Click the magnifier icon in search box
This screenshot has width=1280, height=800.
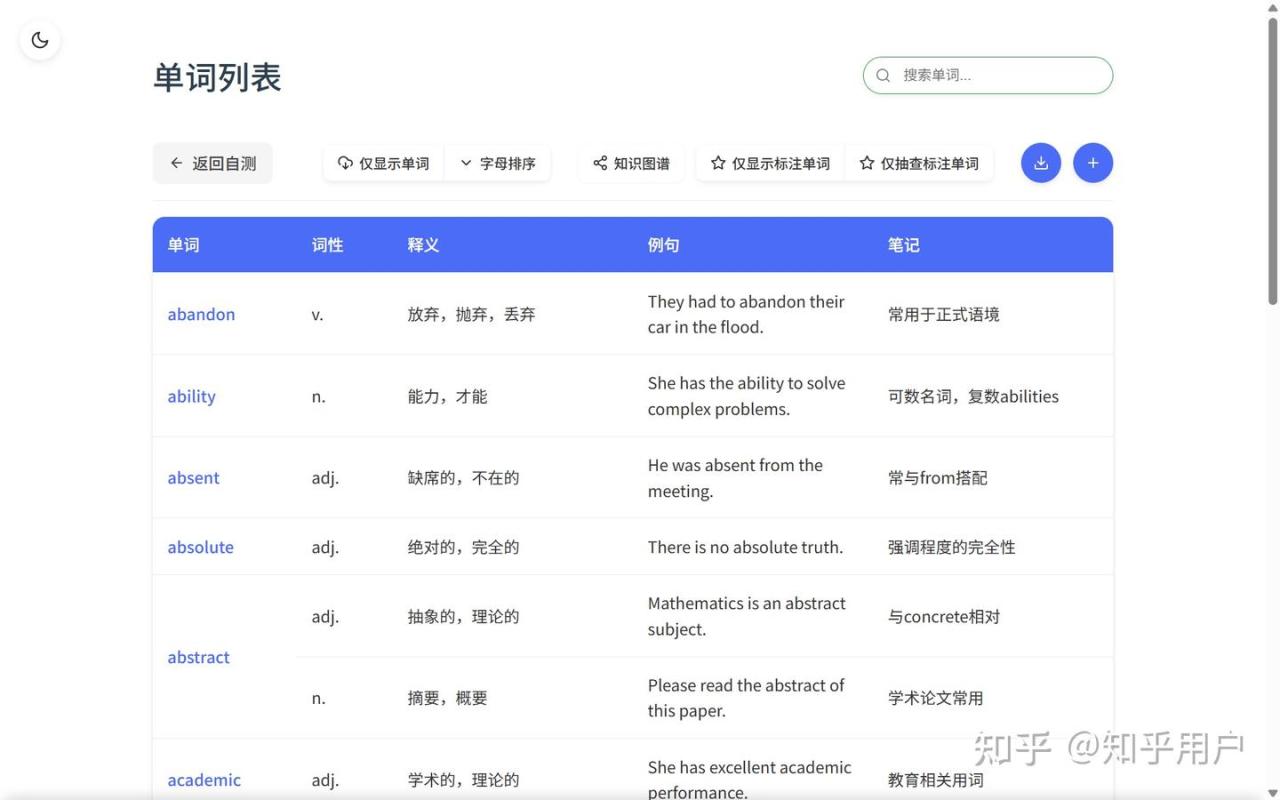click(883, 75)
